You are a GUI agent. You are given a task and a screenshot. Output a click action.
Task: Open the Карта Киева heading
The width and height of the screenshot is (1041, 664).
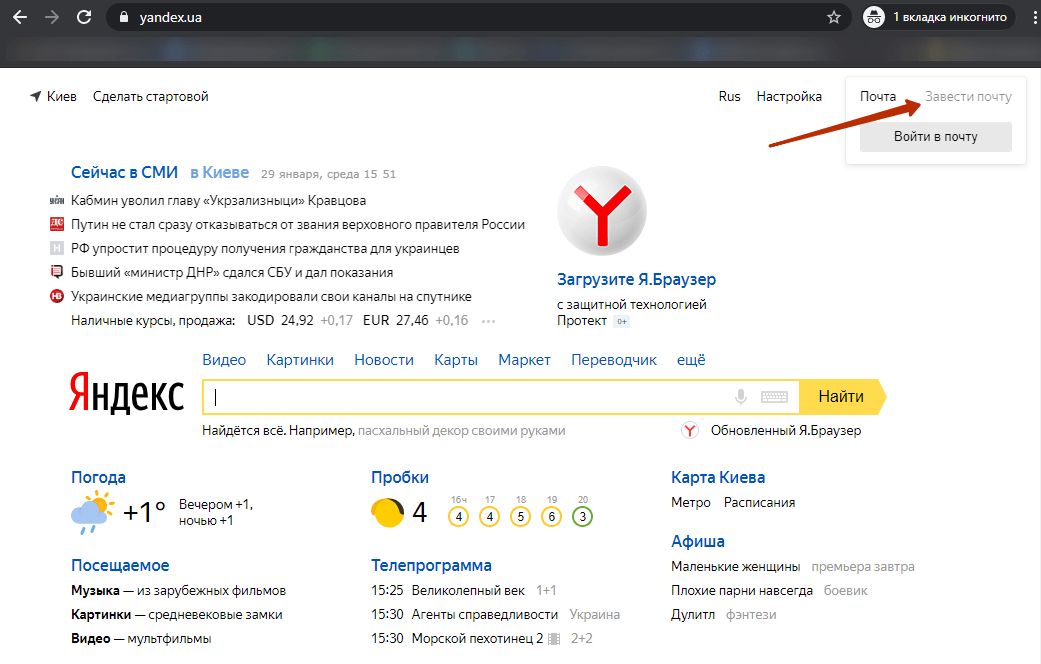click(x=718, y=477)
